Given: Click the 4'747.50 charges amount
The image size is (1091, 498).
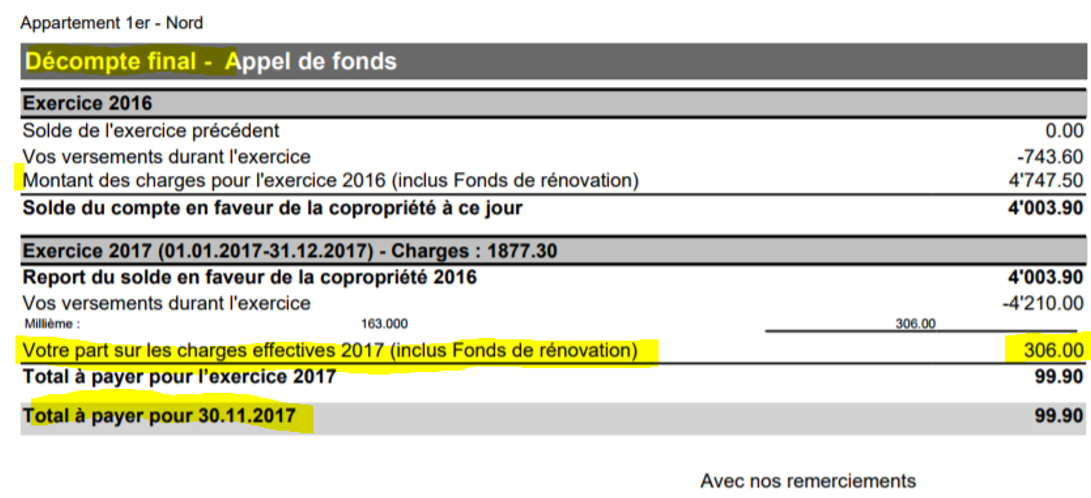Looking at the screenshot, I should coord(1045,181).
